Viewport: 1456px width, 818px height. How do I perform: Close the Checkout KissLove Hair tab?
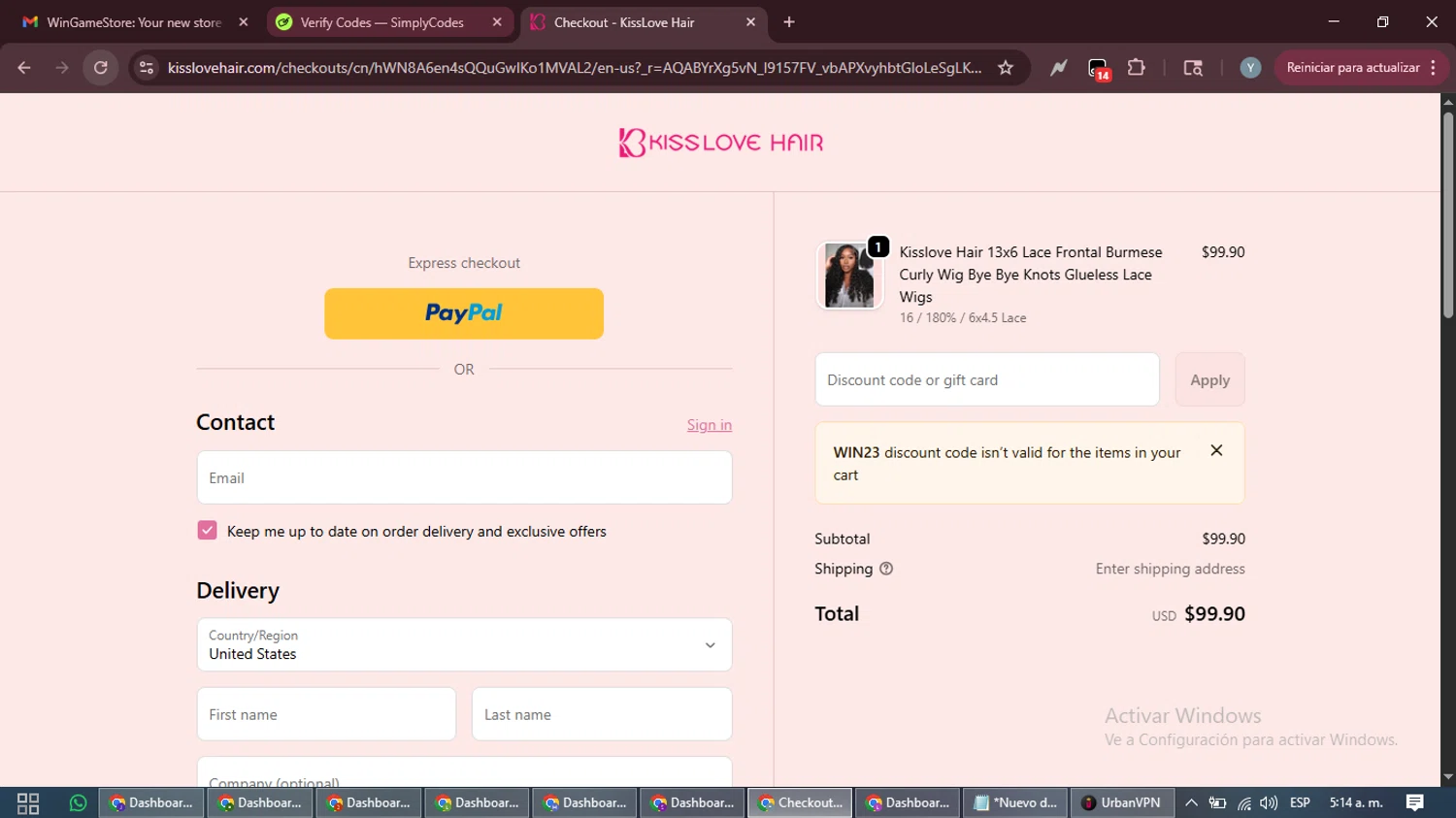tap(750, 22)
